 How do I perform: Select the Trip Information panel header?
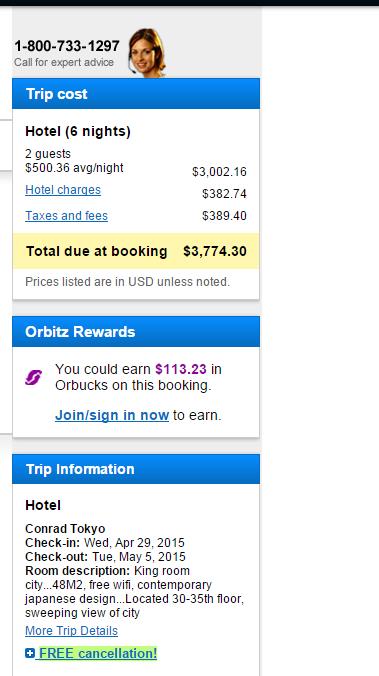(x=136, y=469)
